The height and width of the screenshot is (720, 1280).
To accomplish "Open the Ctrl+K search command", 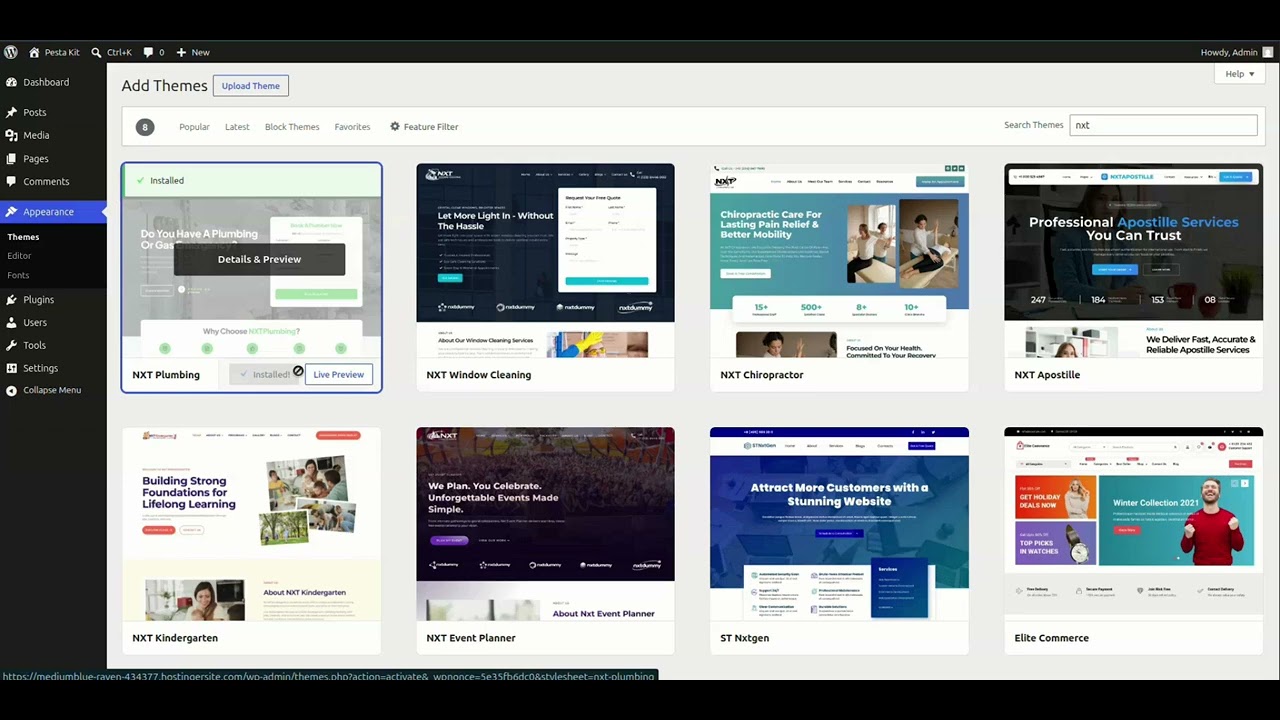I will click(111, 52).
